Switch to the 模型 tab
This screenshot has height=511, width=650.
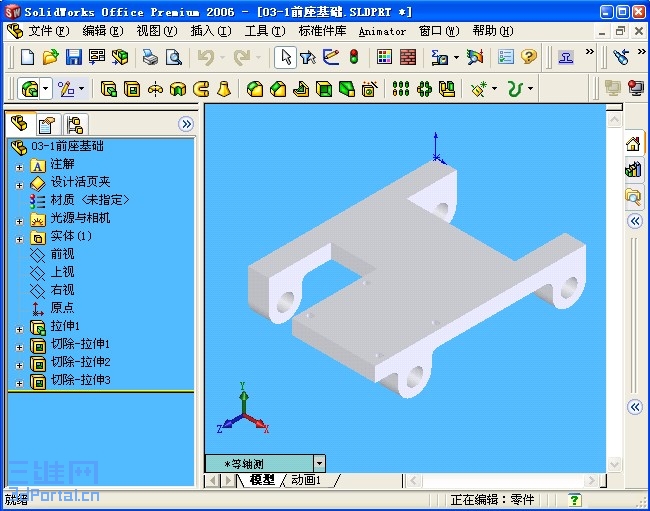[x=263, y=480]
